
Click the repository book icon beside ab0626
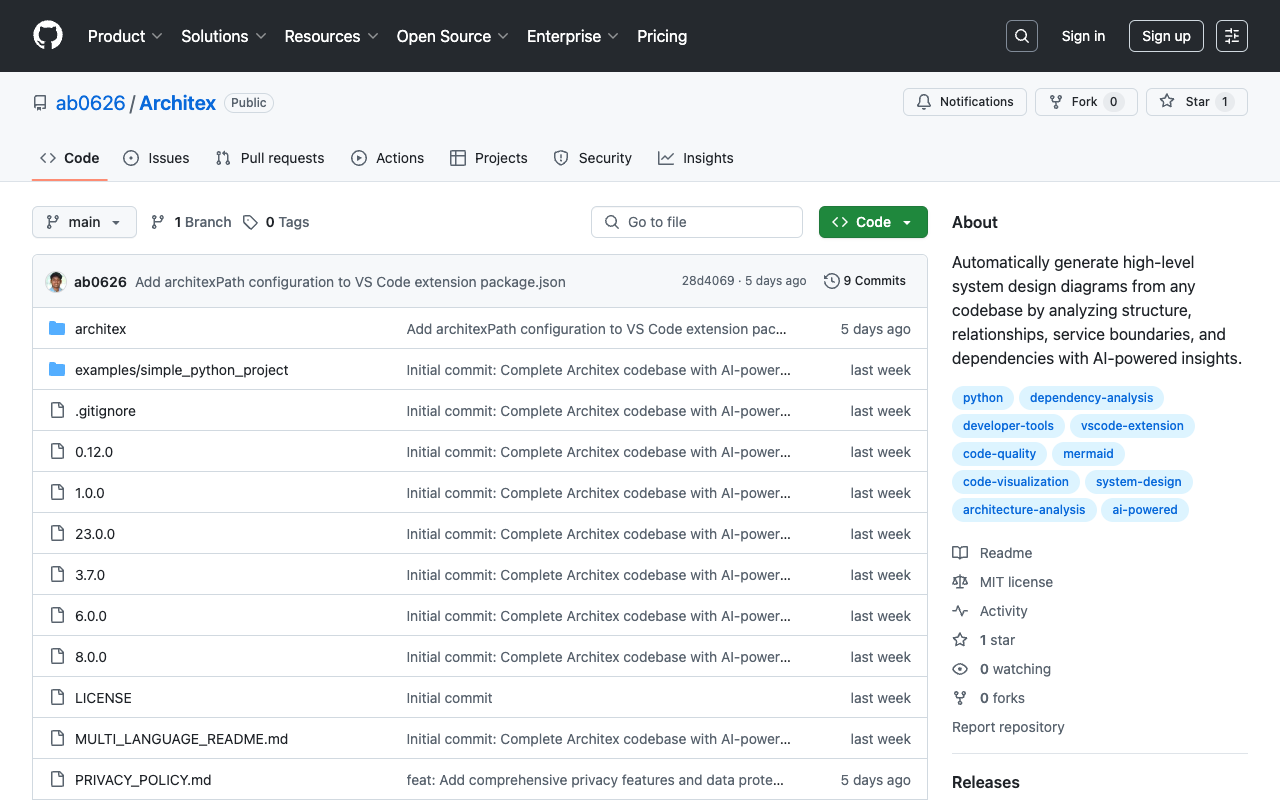(x=39, y=102)
